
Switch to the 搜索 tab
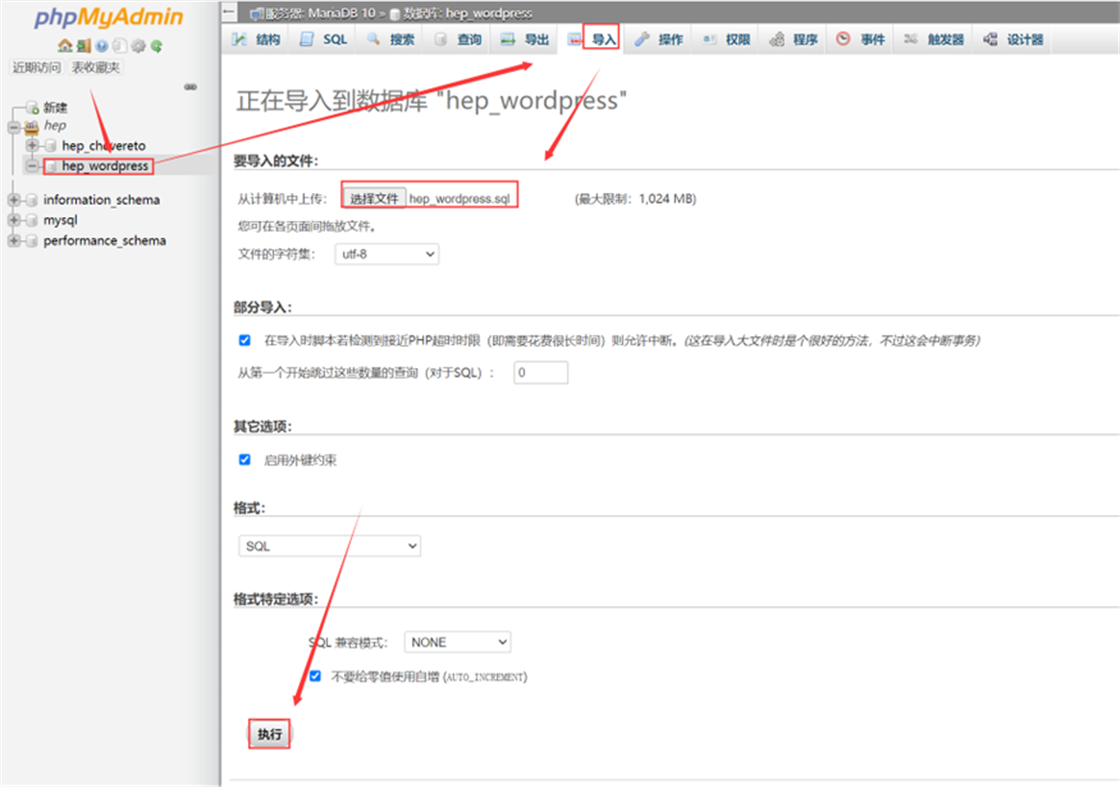coord(391,39)
